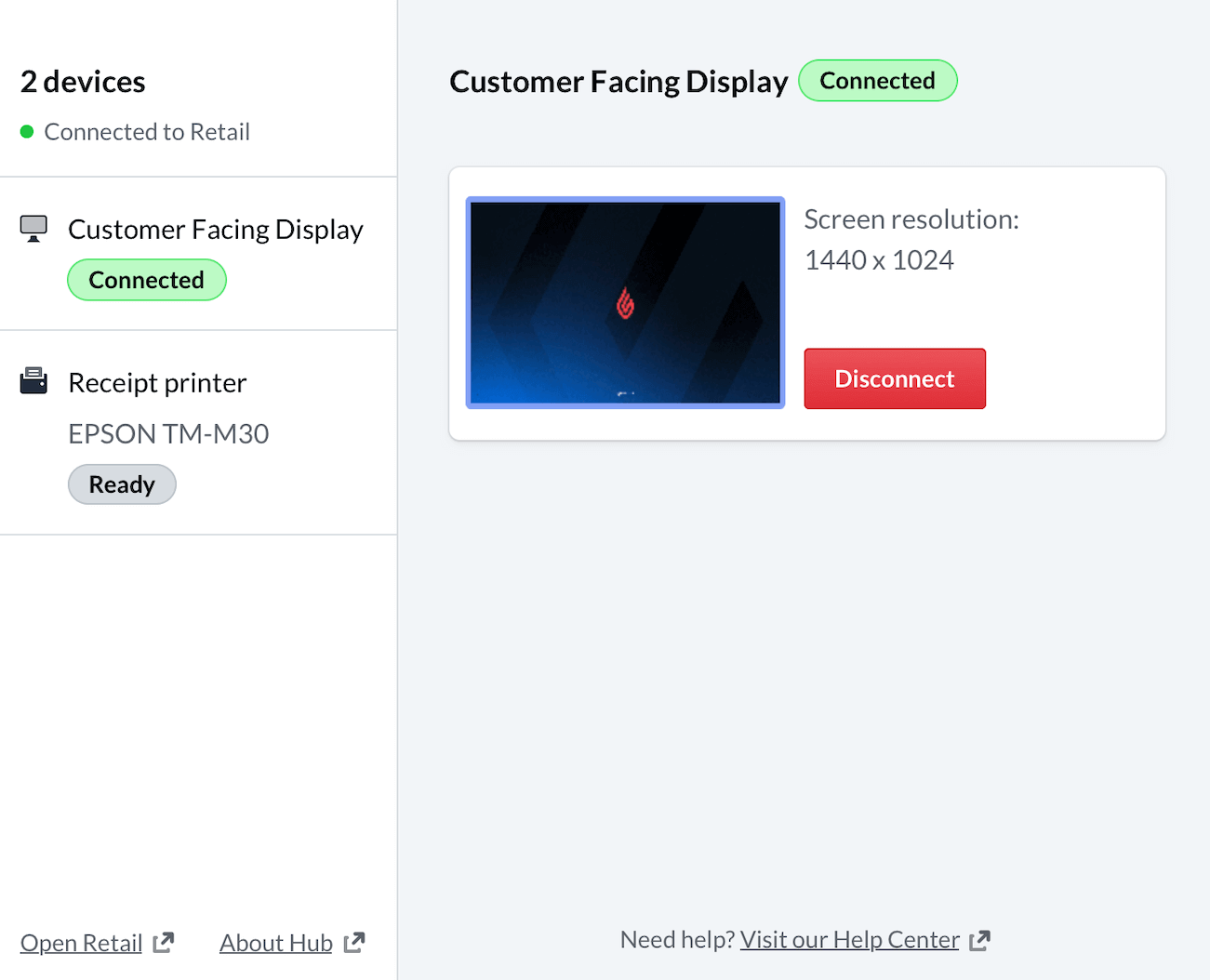Click external-link icon beside Help Center link
Image resolution: width=1210 pixels, height=980 pixels.
979,941
